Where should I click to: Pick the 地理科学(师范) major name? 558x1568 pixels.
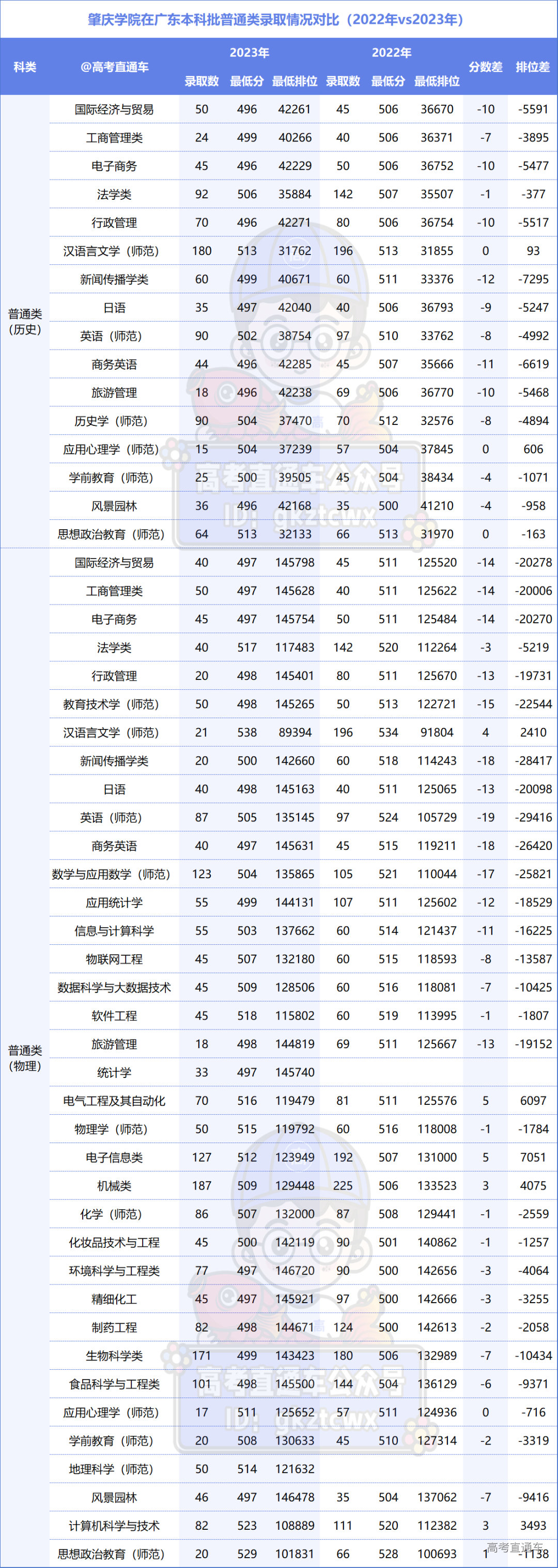[114, 1469]
